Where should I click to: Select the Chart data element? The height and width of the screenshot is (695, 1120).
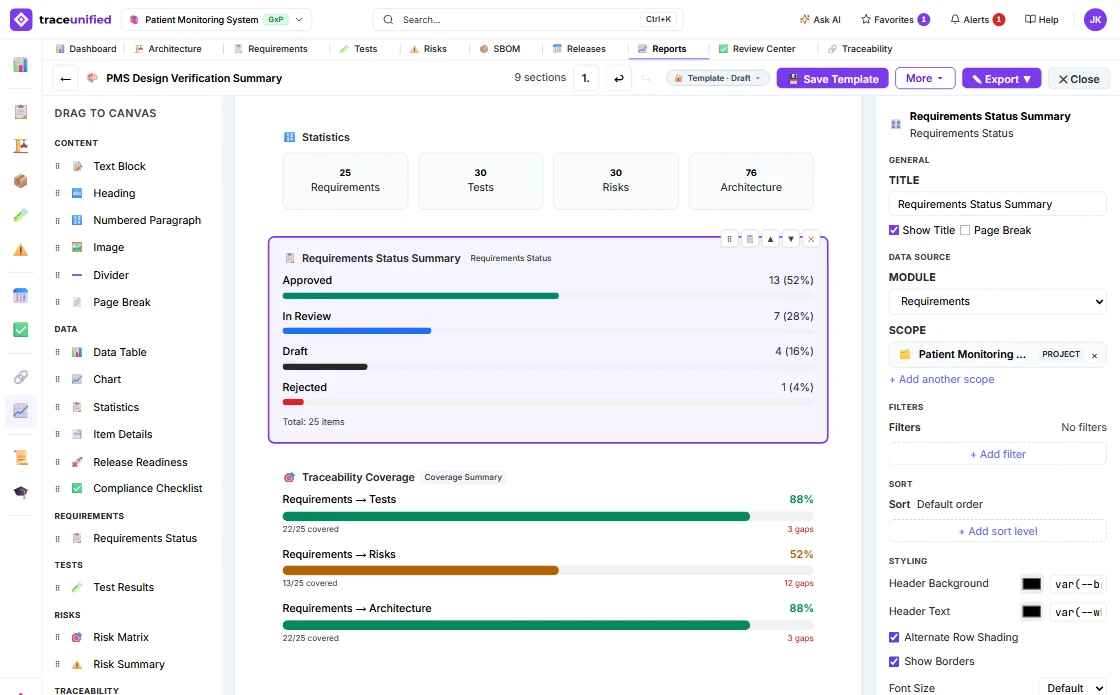pos(132,379)
